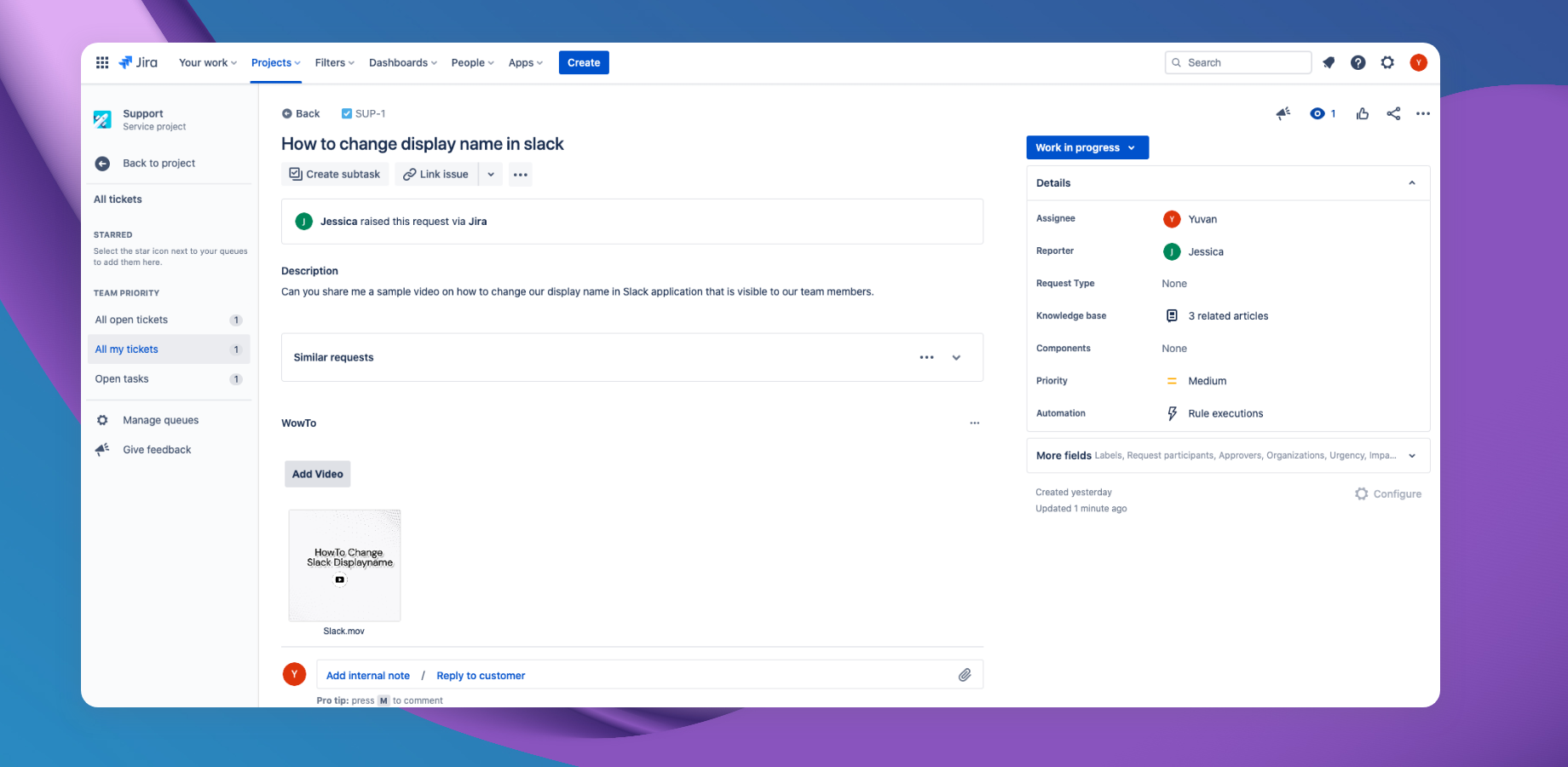Open notifications megaphone icon in top bar
Screen dimensions: 1568x767
click(1329, 62)
